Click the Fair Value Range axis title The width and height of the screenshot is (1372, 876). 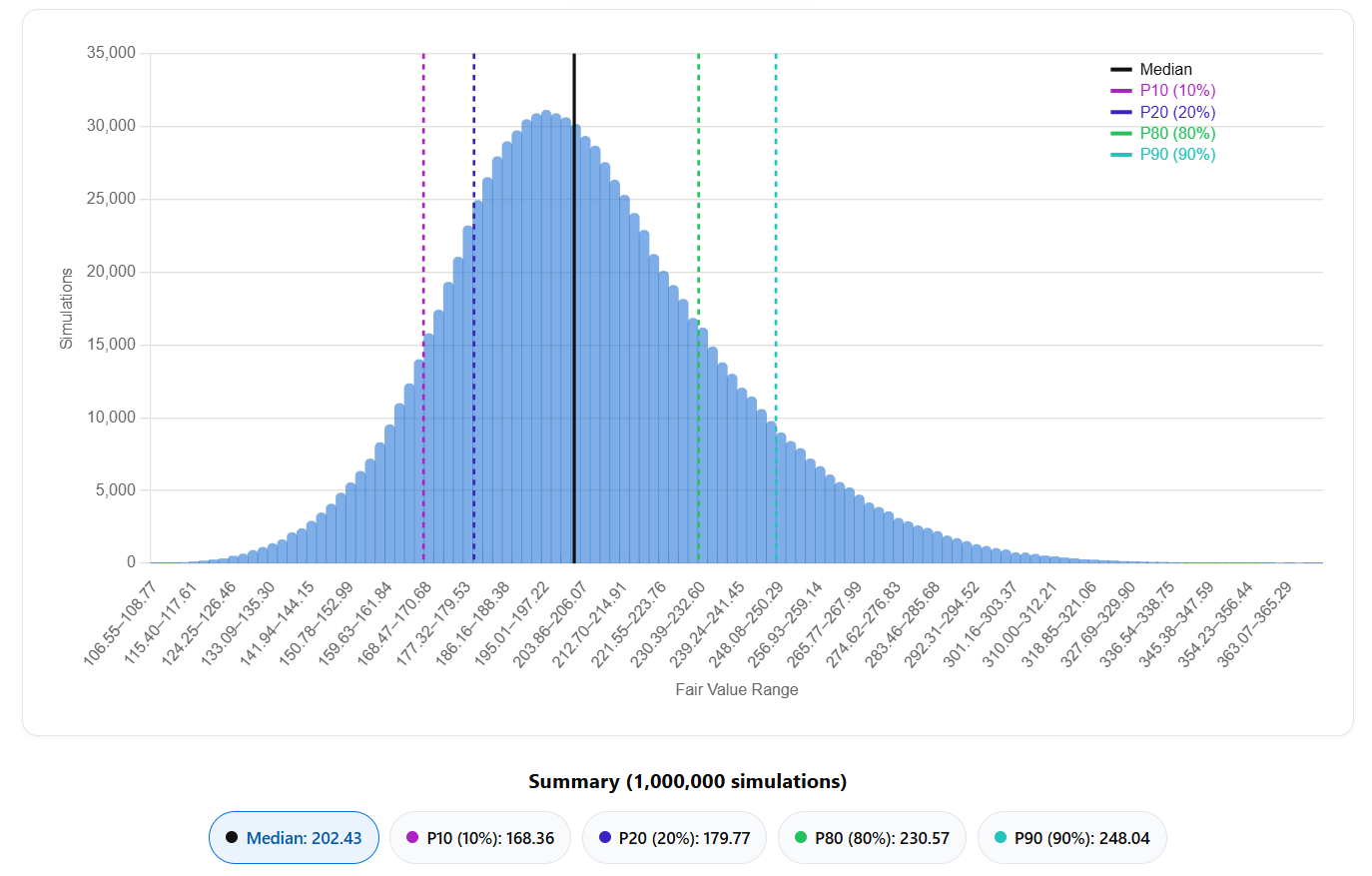click(x=737, y=689)
